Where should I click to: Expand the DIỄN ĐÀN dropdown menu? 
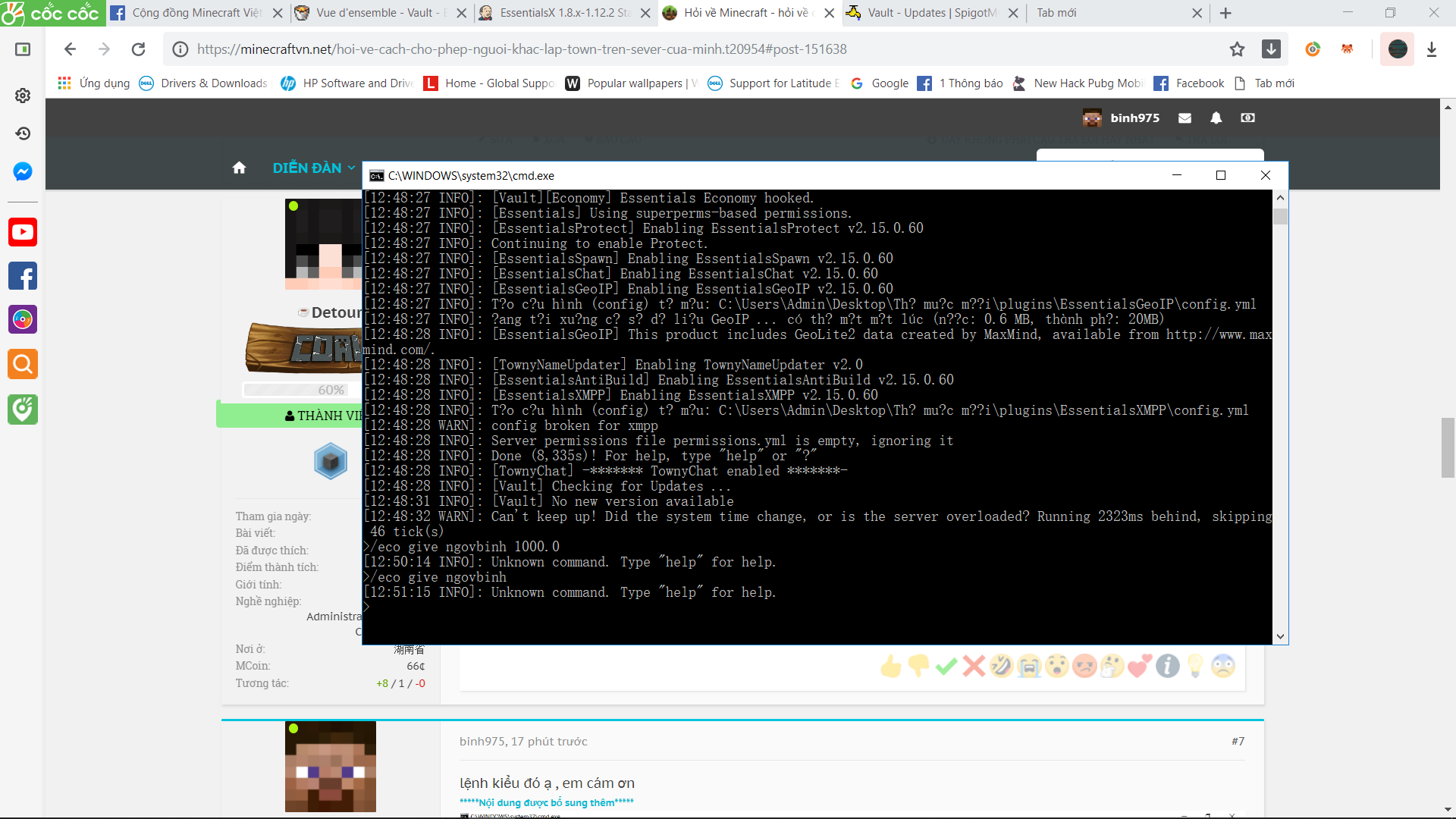point(313,168)
